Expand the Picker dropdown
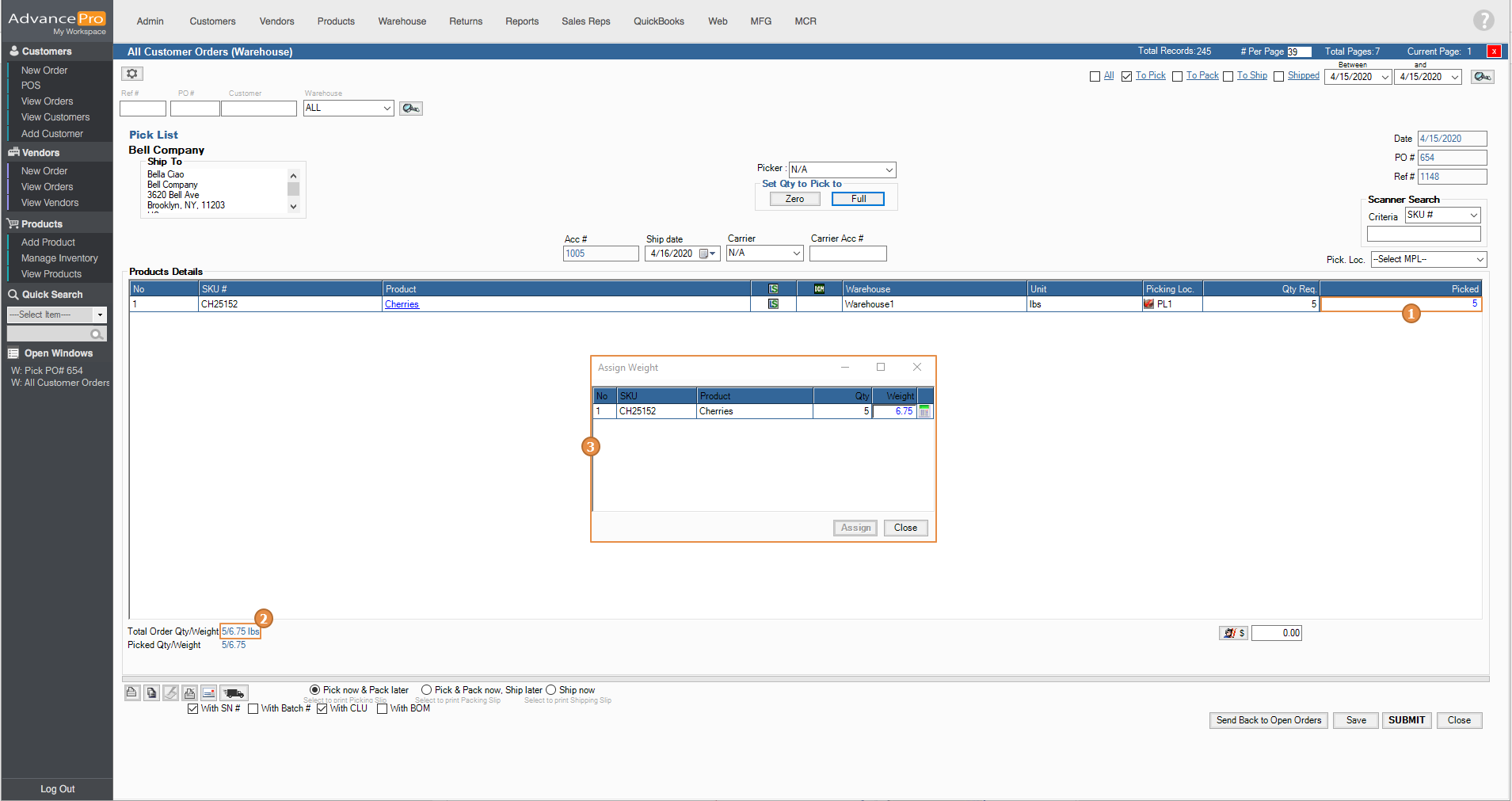 tap(889, 170)
